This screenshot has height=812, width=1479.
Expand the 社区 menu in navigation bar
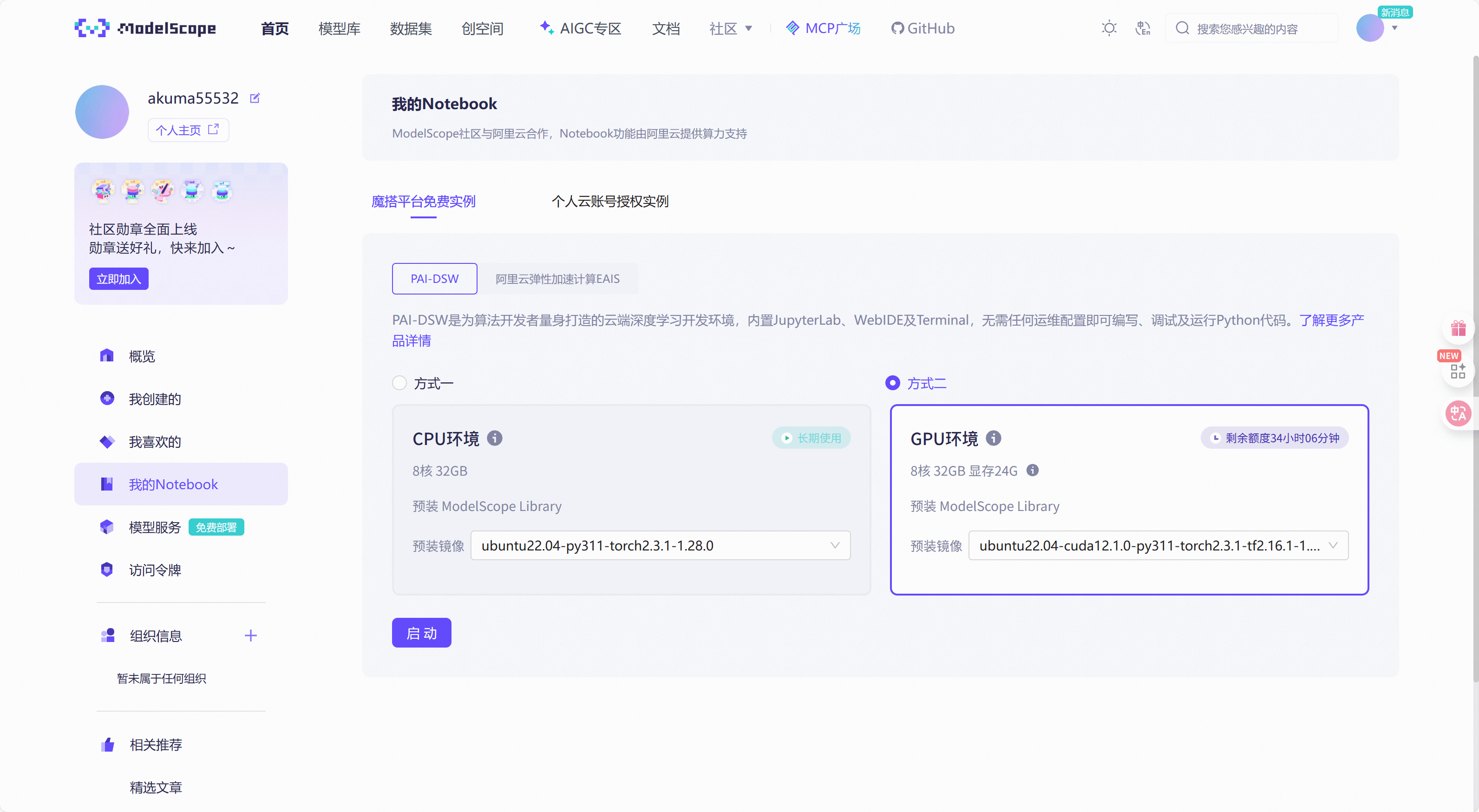pos(730,28)
